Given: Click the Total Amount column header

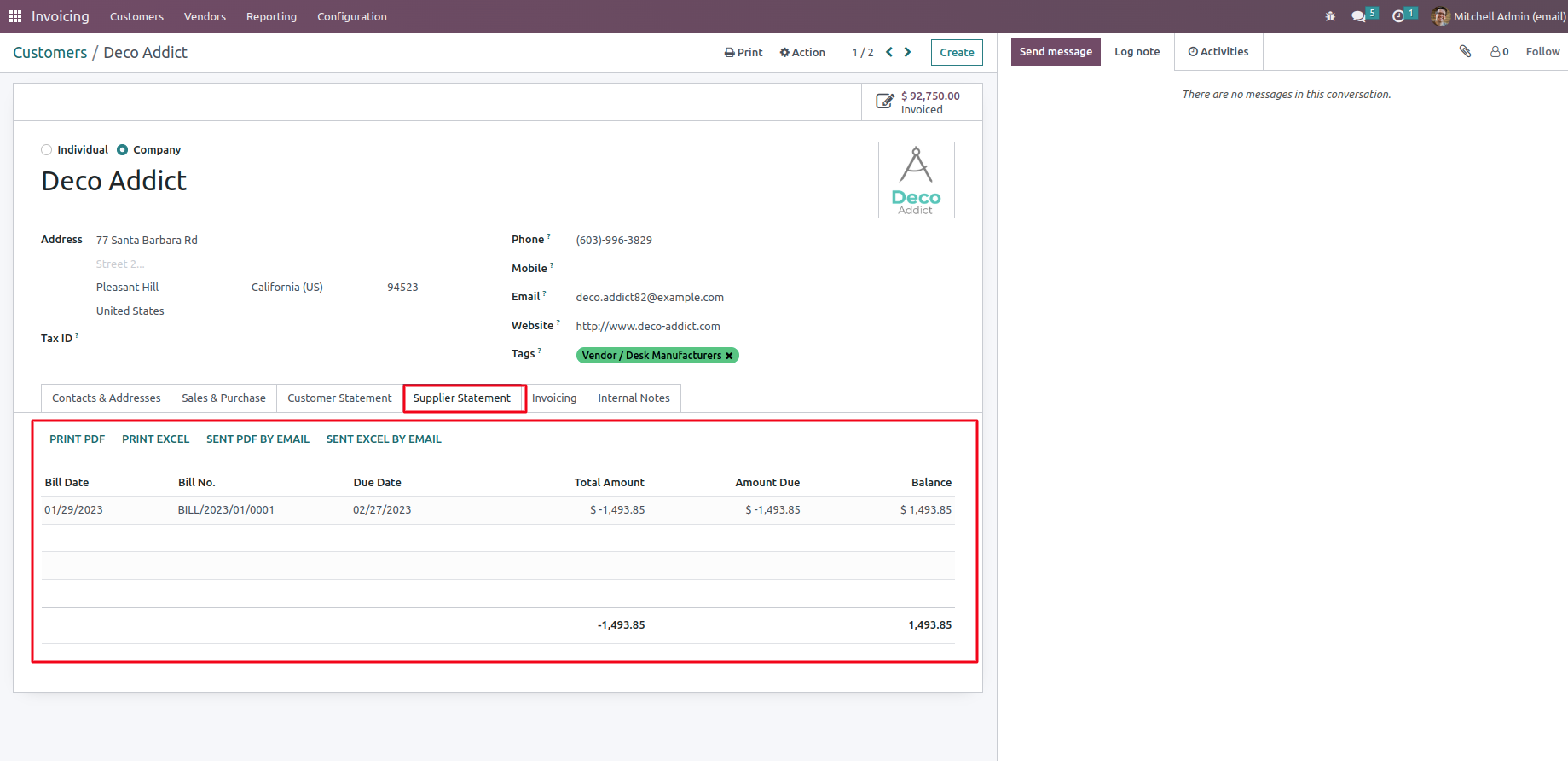Looking at the screenshot, I should click(610, 483).
